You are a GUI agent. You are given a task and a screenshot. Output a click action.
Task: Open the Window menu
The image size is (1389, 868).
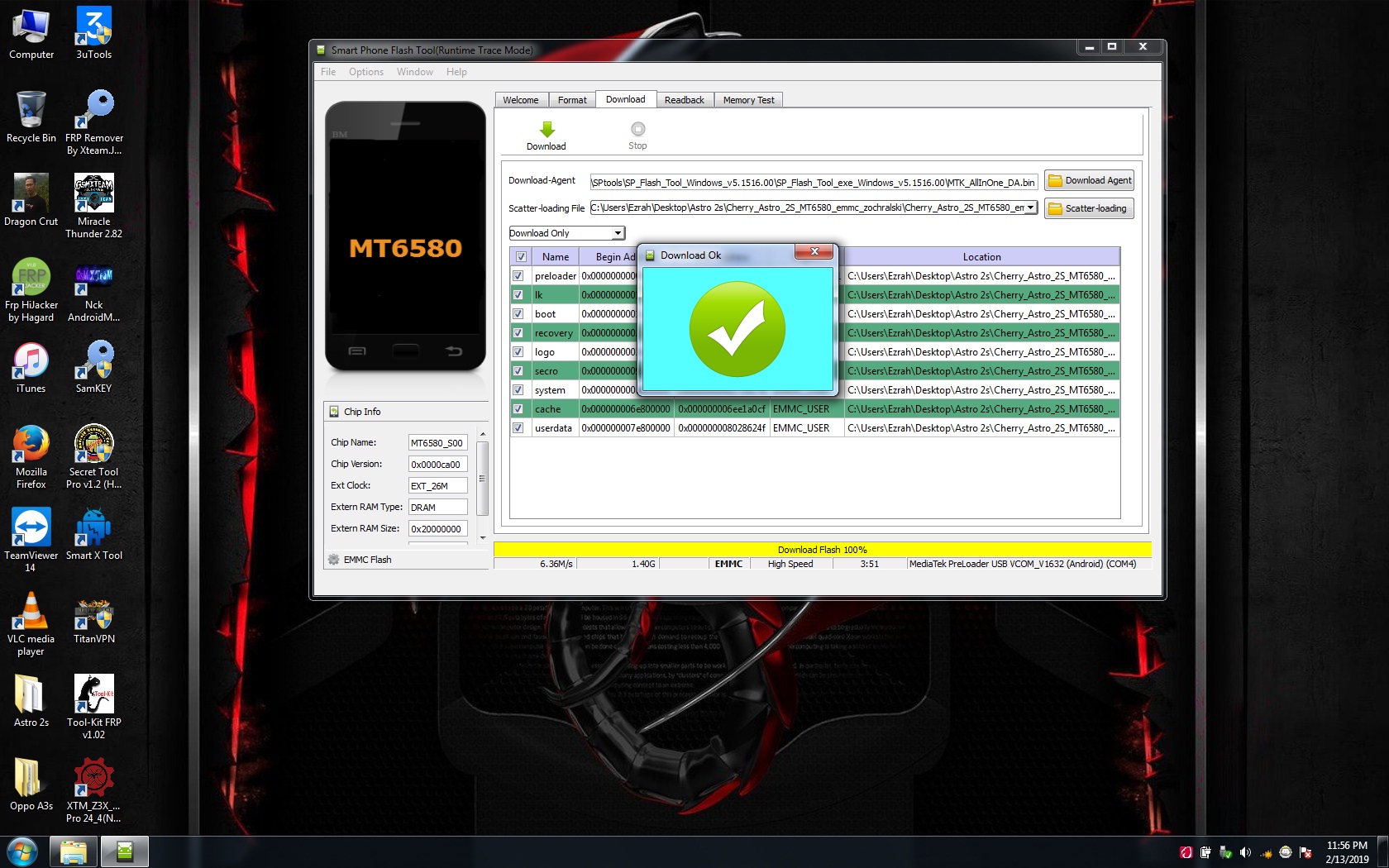(415, 72)
